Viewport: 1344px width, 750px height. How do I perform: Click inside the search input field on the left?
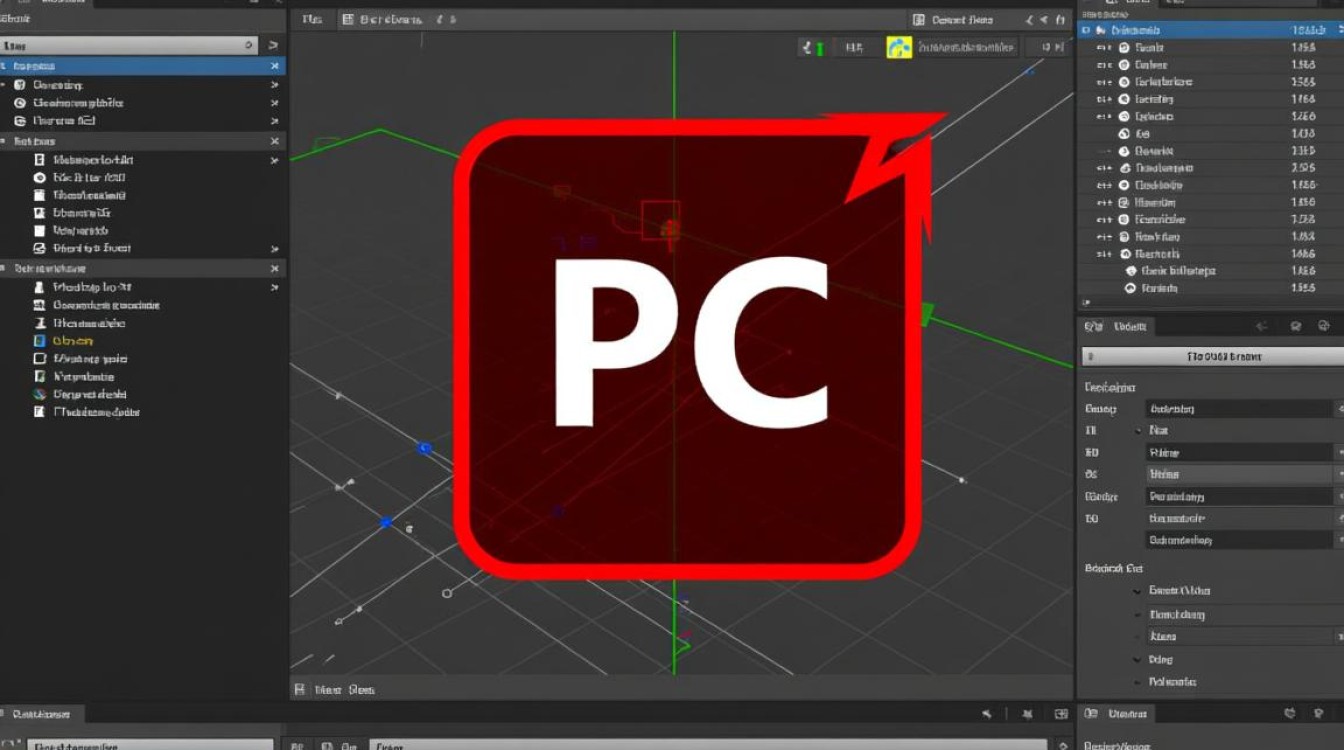click(130, 44)
